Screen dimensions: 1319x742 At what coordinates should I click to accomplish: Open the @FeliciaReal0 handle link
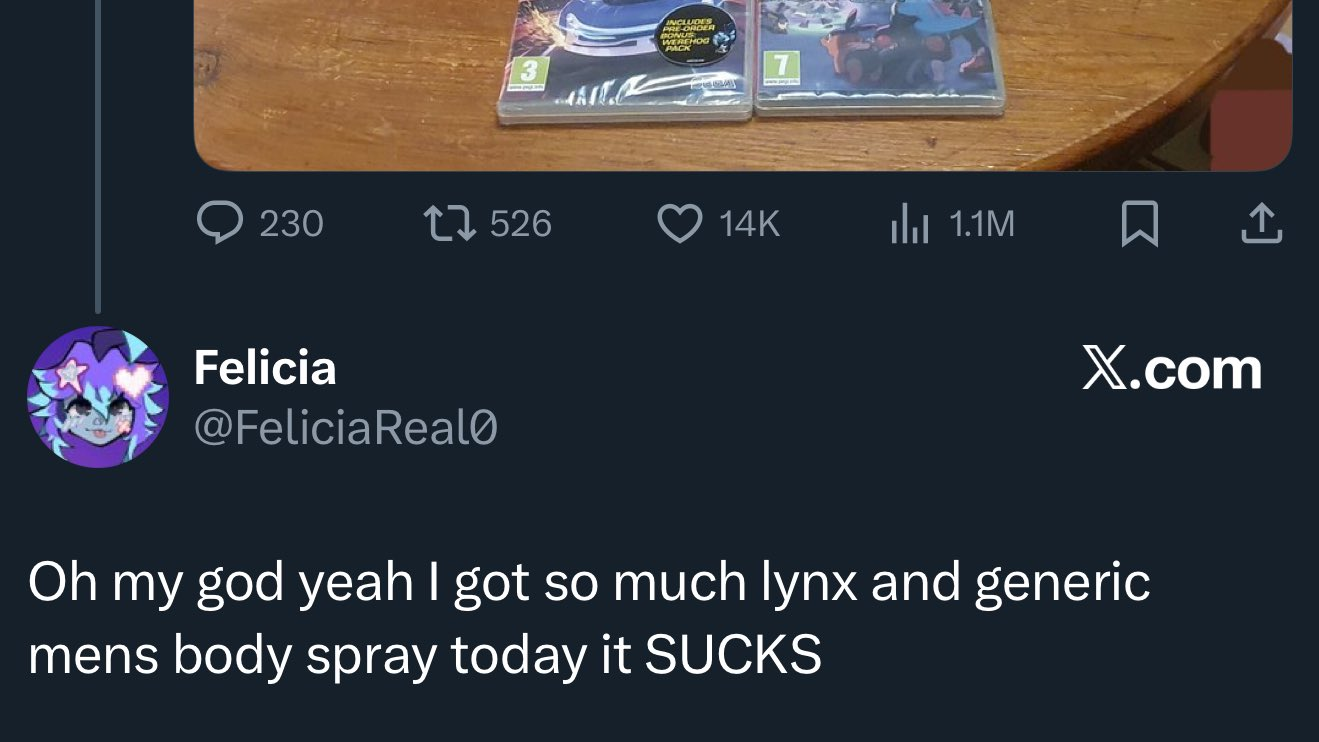click(x=346, y=429)
